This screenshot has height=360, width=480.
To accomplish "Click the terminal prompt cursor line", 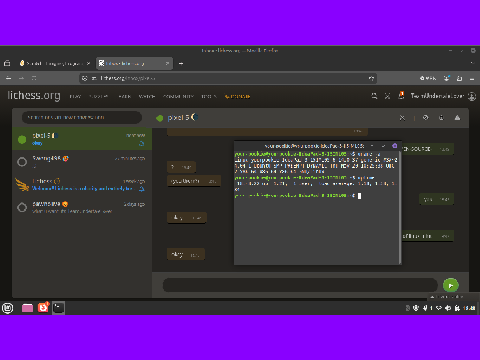I will [298, 196].
